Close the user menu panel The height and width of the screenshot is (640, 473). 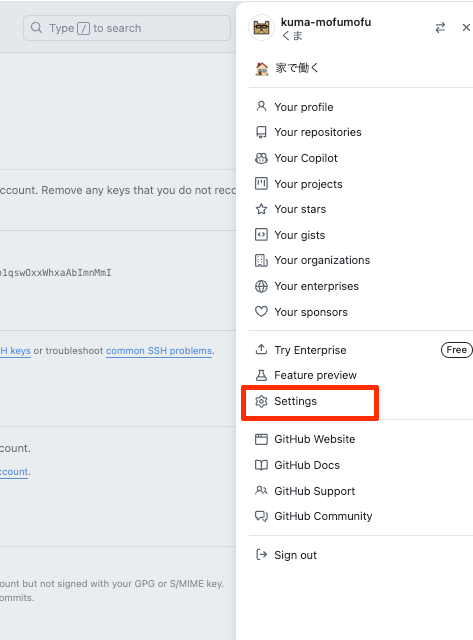(x=466, y=28)
